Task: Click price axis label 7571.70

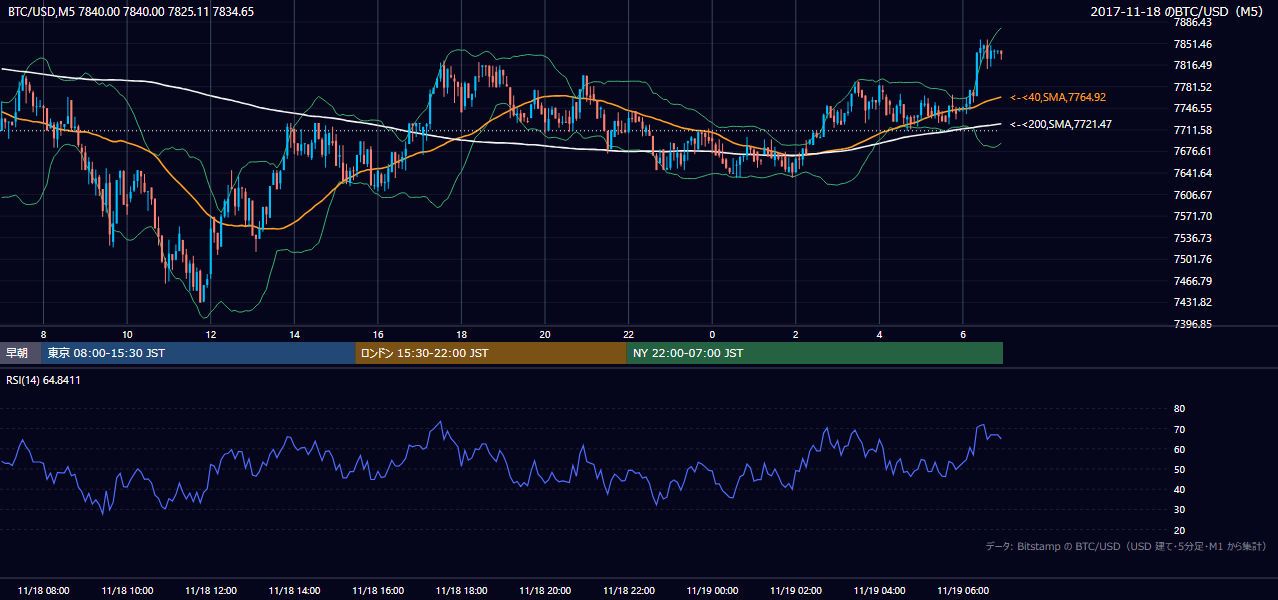Action: 1193,216
